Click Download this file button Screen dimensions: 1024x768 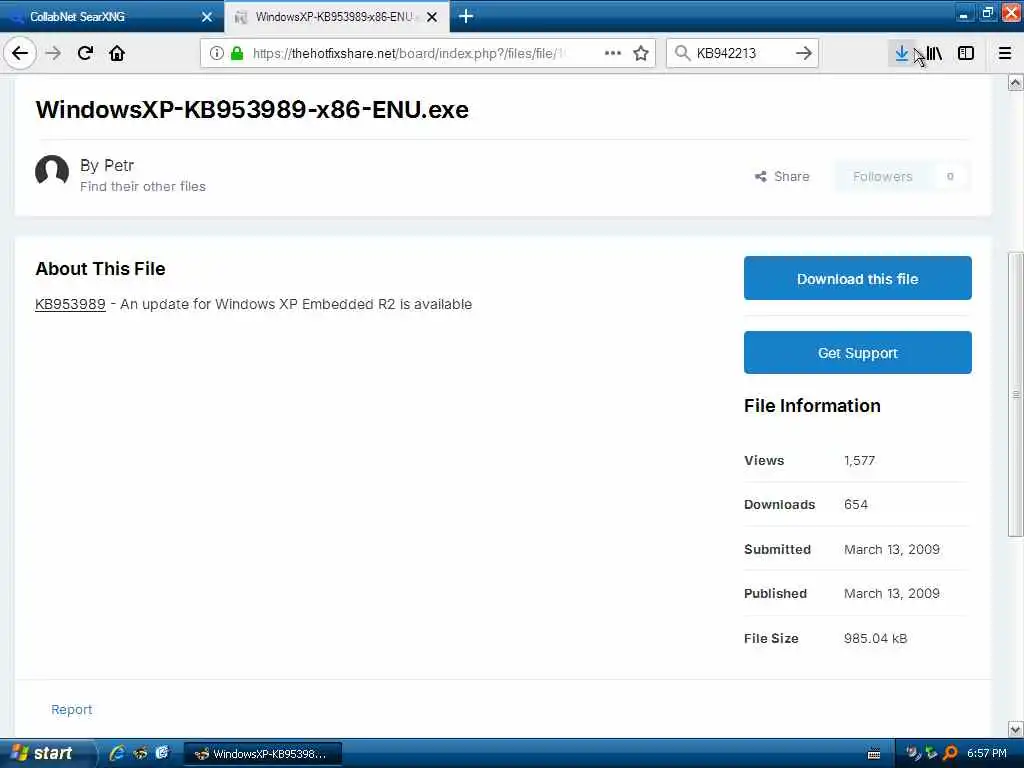(x=857, y=278)
